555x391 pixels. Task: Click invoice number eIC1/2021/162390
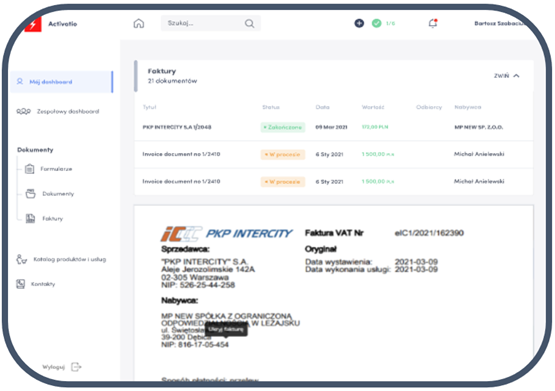(x=429, y=233)
